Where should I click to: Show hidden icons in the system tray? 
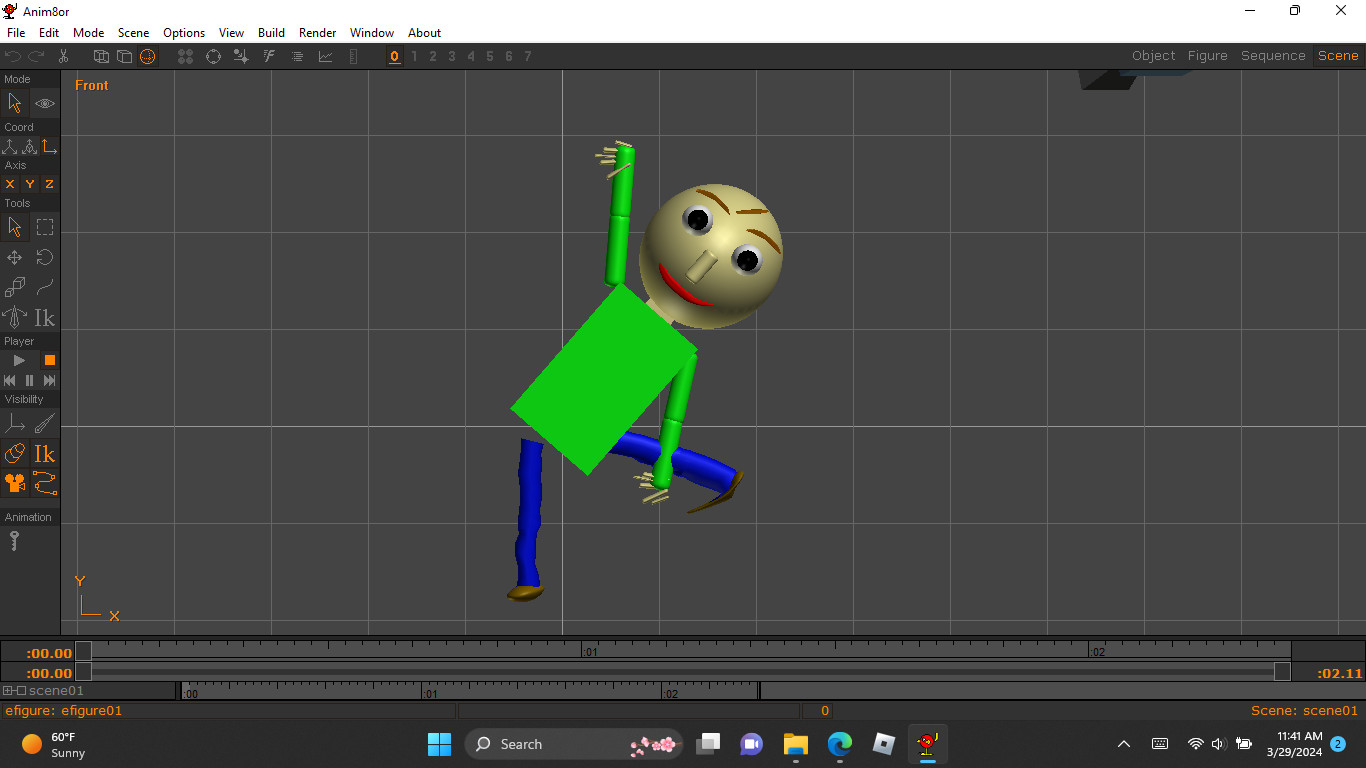pos(1124,744)
